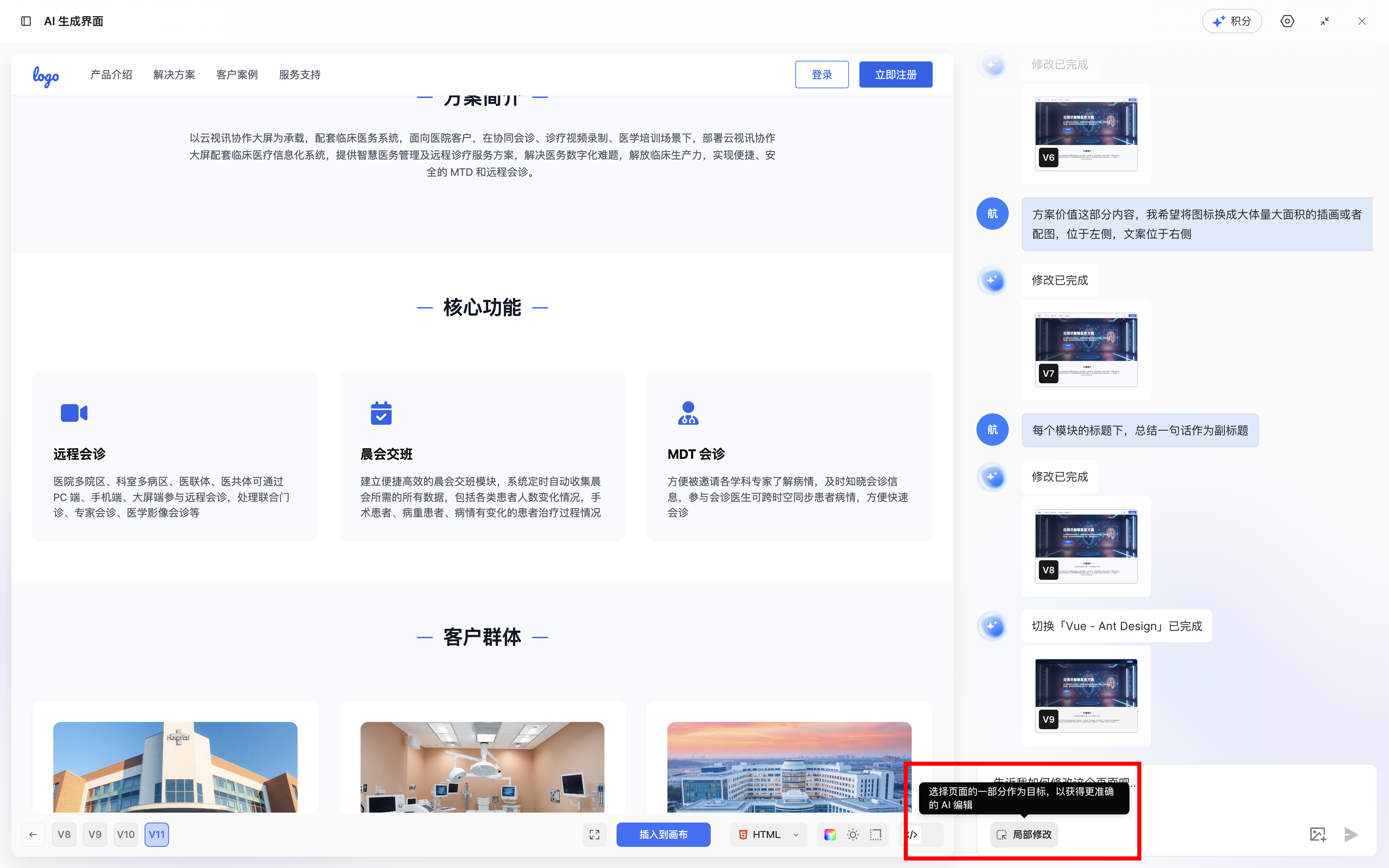Send message with arrow icon

click(x=1351, y=835)
